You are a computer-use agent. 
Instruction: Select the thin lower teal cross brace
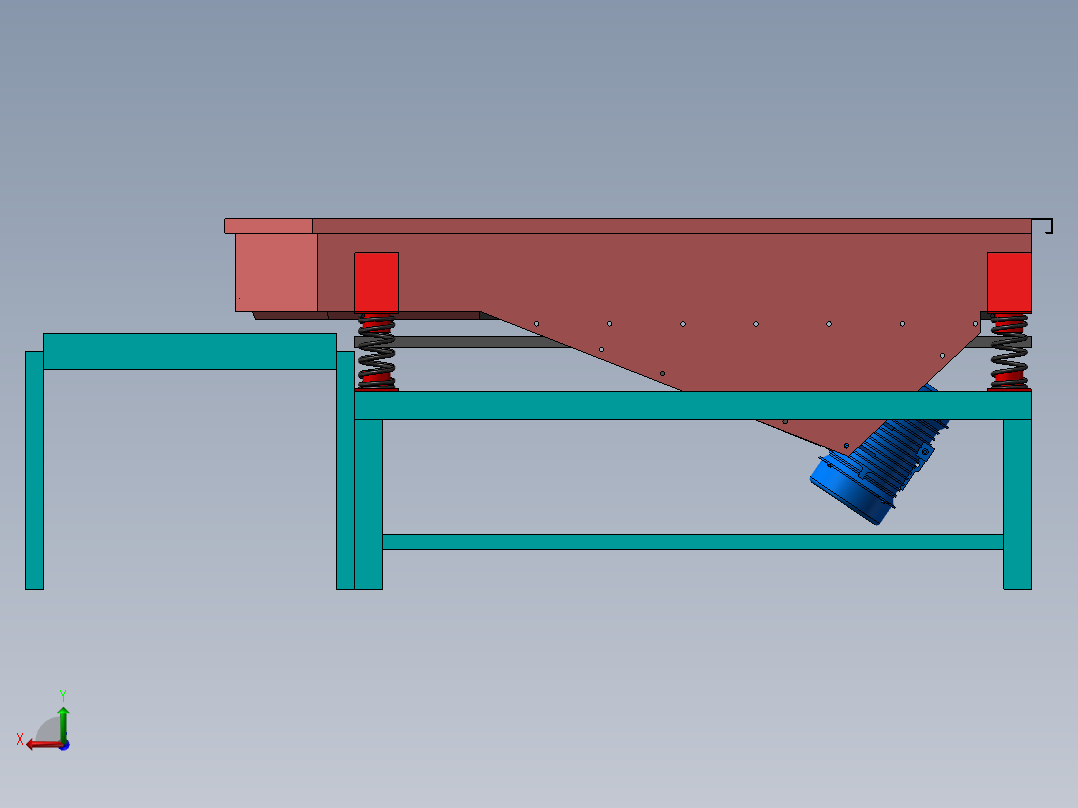[x=692, y=542]
